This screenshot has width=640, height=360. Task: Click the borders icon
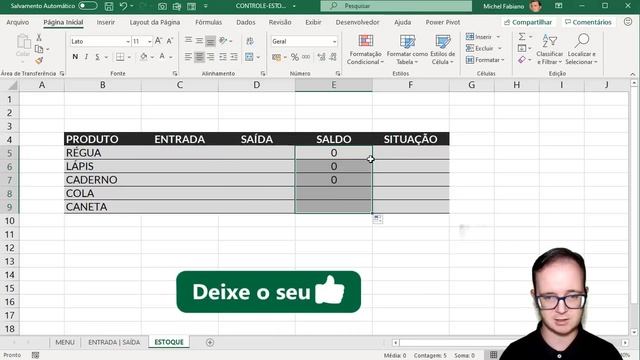click(x=120, y=57)
